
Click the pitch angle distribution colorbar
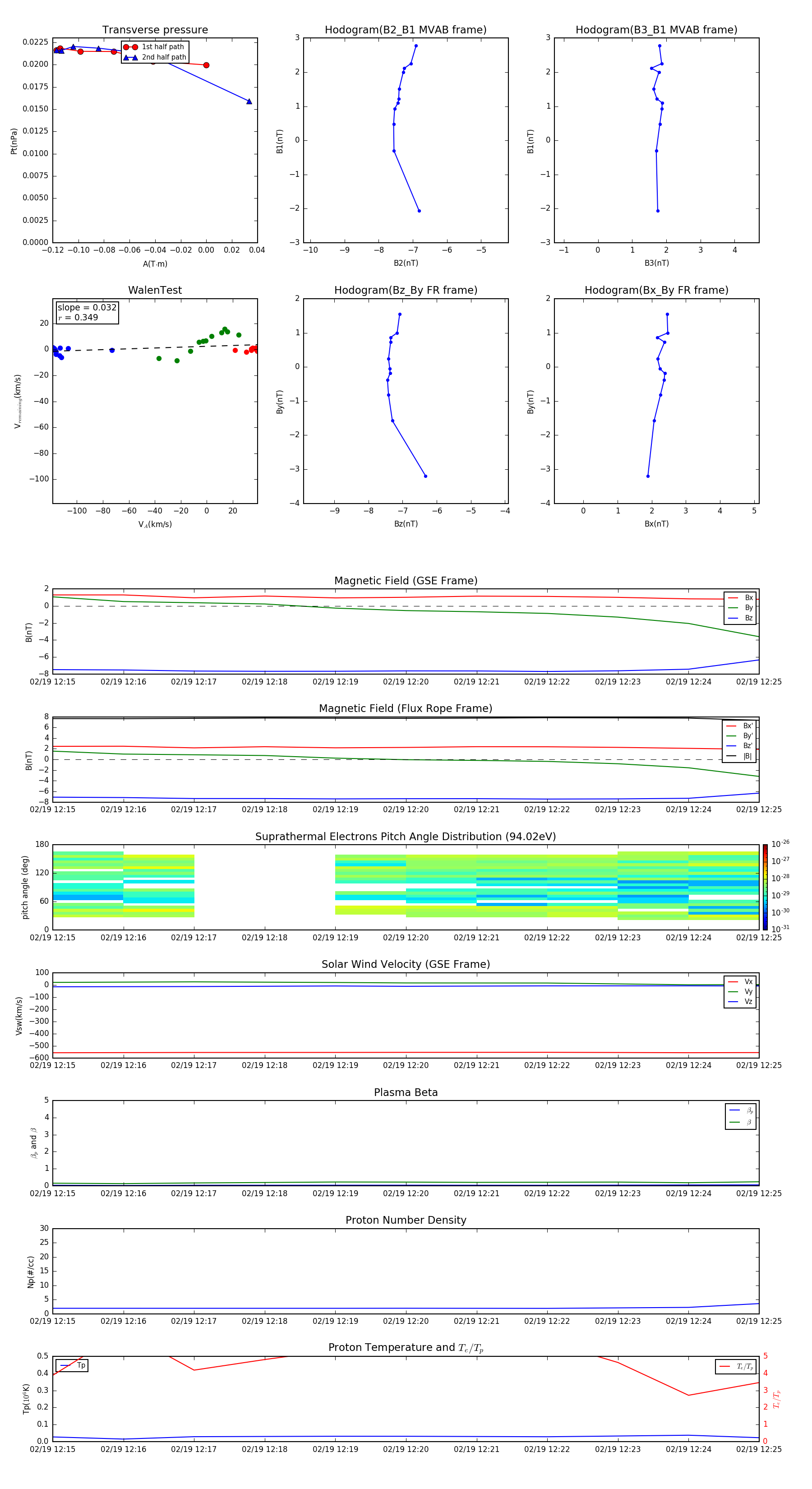pos(765,887)
